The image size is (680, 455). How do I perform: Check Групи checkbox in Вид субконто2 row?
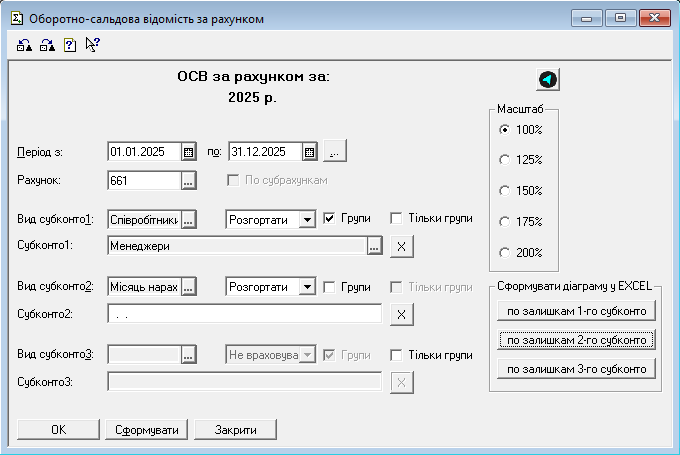click(x=329, y=287)
